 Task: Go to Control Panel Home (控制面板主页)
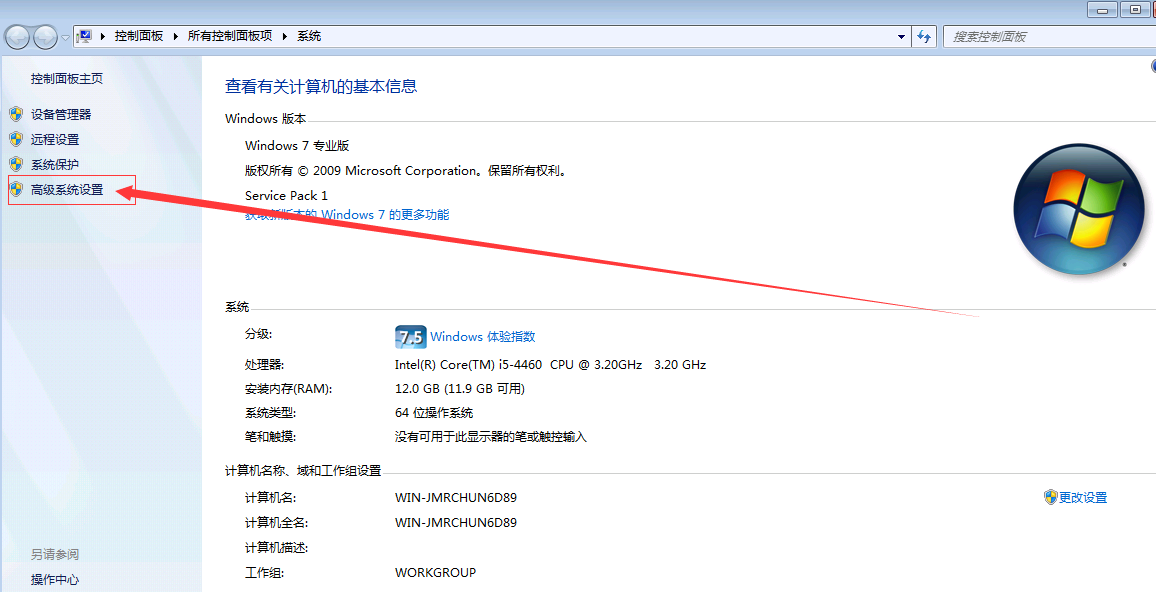pos(67,79)
